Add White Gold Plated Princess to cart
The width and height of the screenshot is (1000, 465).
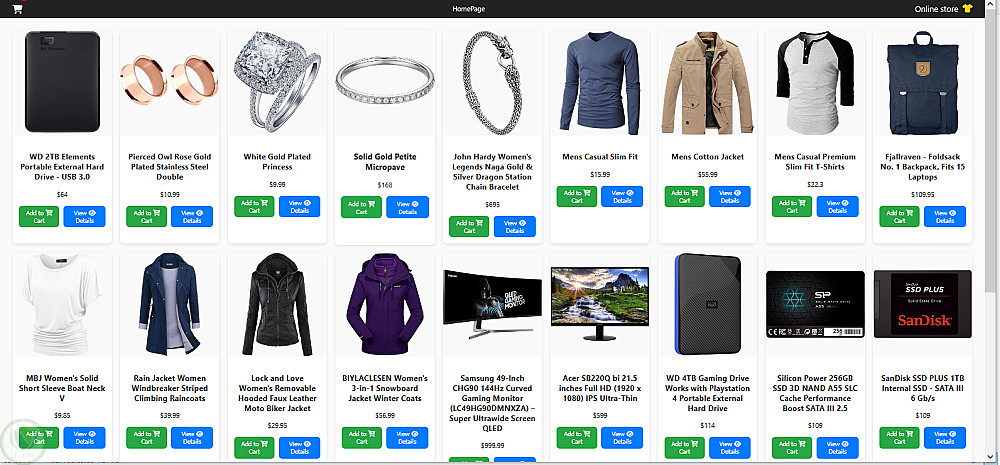254,207
